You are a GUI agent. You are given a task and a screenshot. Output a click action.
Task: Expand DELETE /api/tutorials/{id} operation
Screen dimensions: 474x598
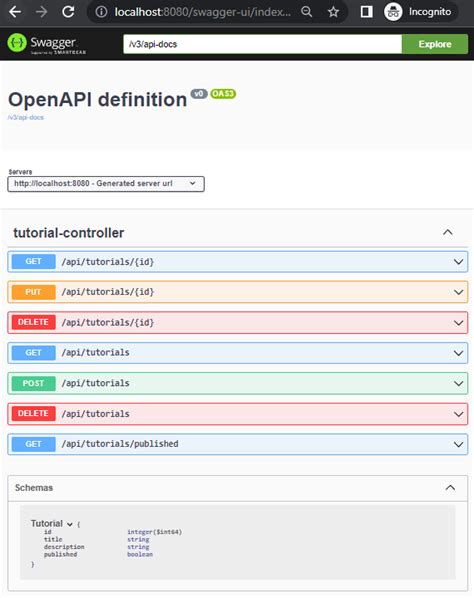[238, 323]
